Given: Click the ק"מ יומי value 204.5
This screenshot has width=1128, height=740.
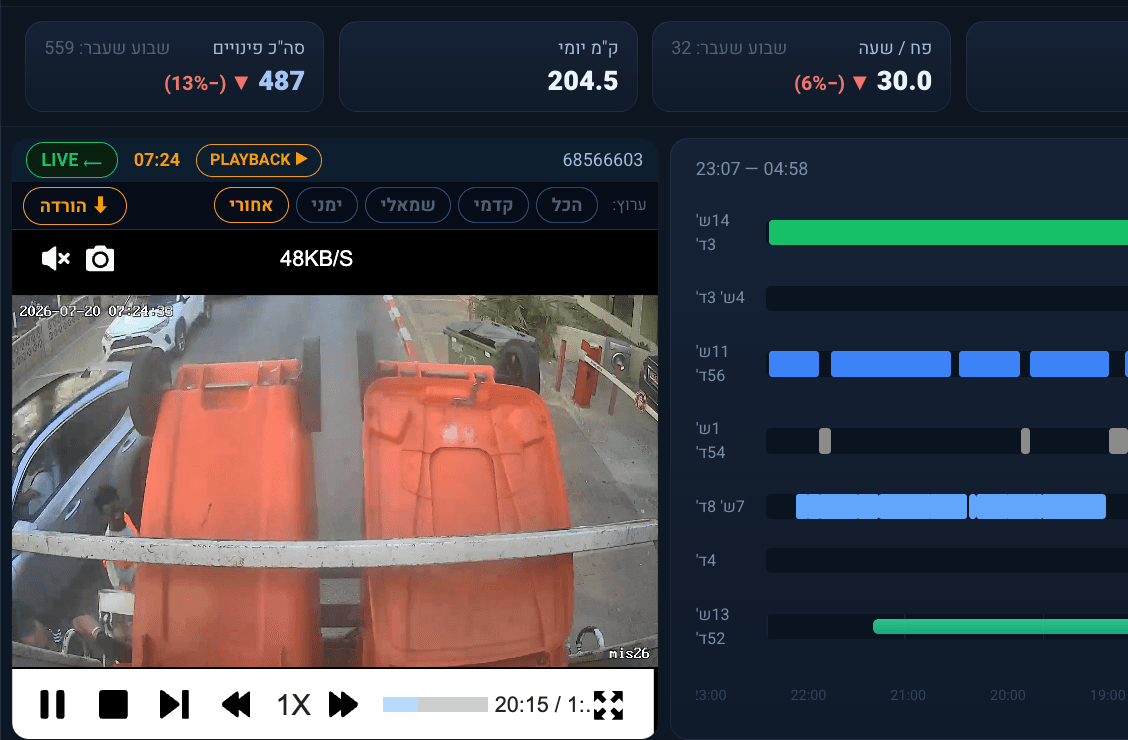Looking at the screenshot, I should point(583,81).
